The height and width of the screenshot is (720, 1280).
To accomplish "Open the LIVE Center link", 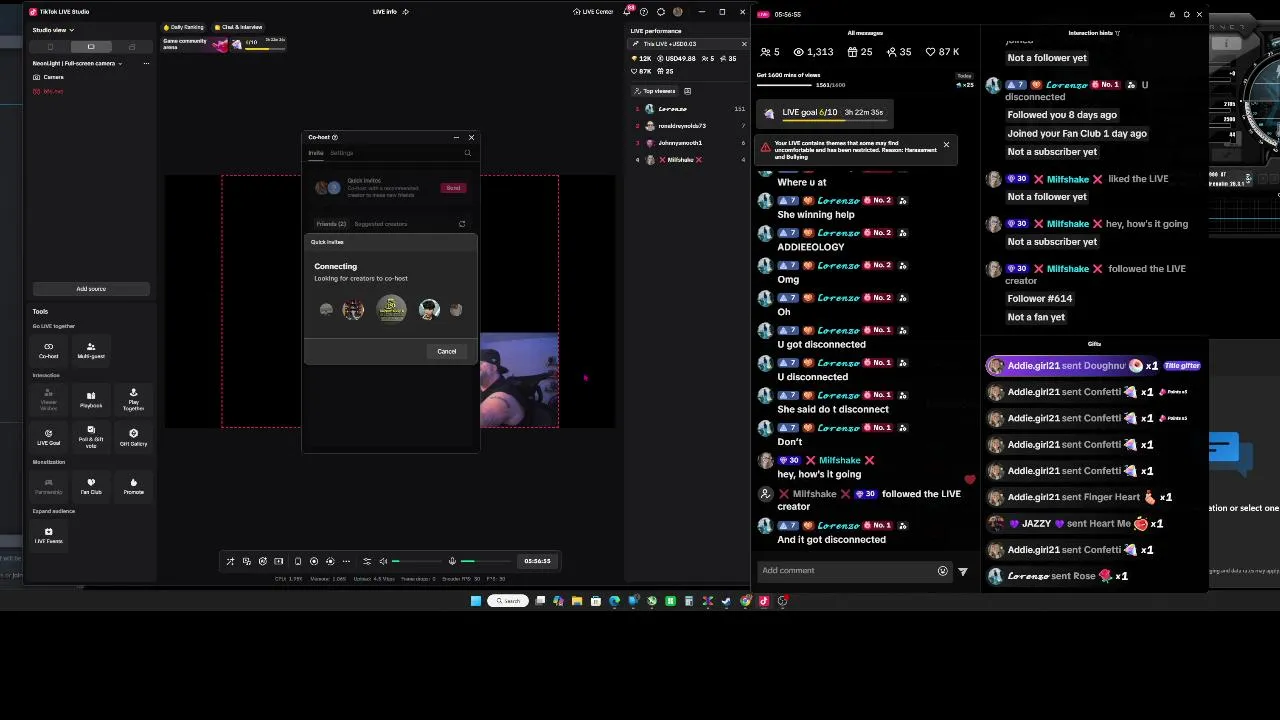I will tap(593, 12).
